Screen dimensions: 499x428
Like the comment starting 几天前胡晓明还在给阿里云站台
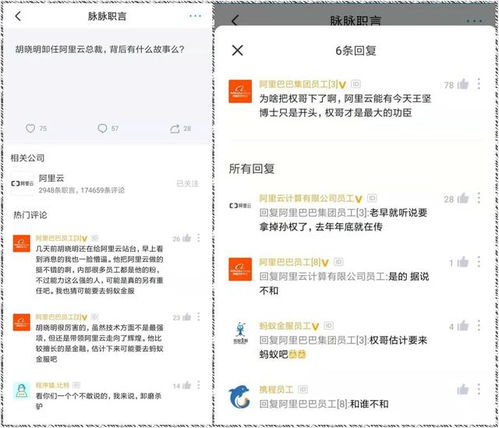pos(187,238)
